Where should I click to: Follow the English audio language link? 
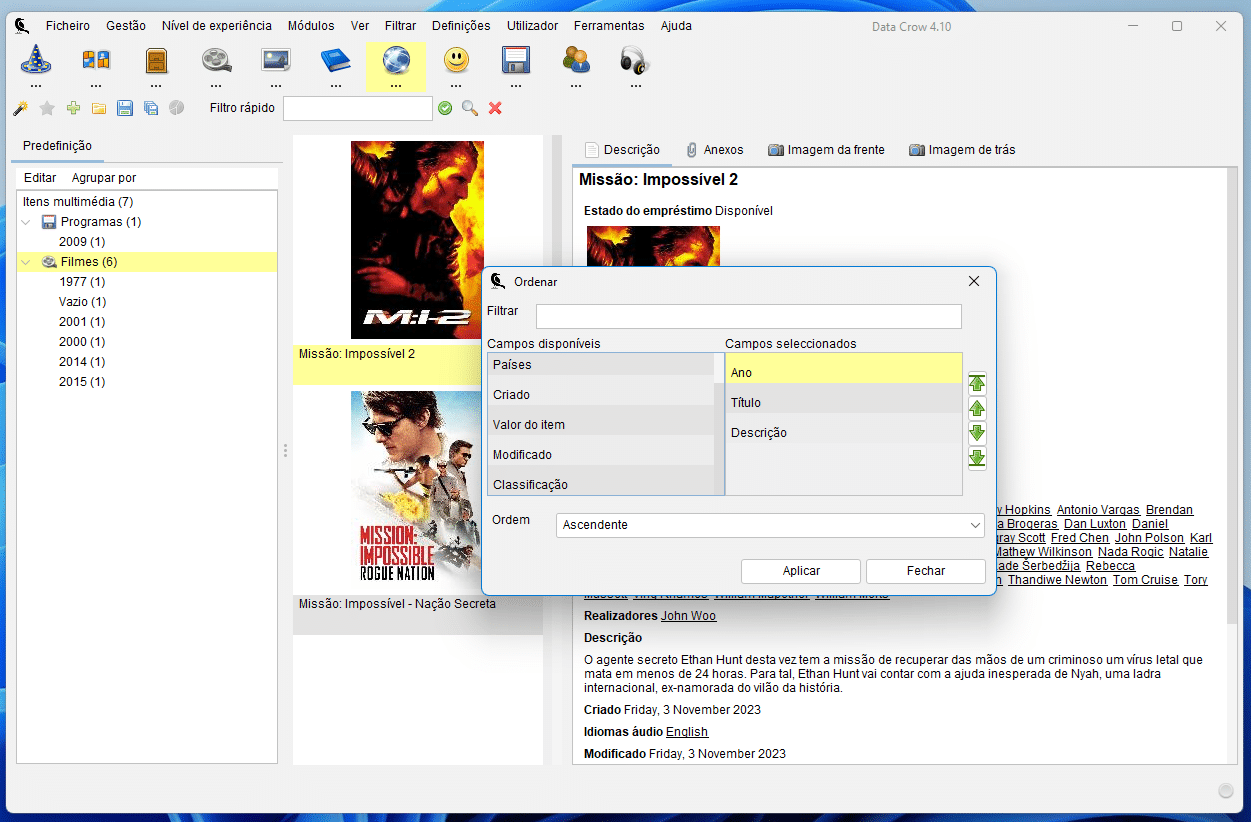tap(687, 732)
